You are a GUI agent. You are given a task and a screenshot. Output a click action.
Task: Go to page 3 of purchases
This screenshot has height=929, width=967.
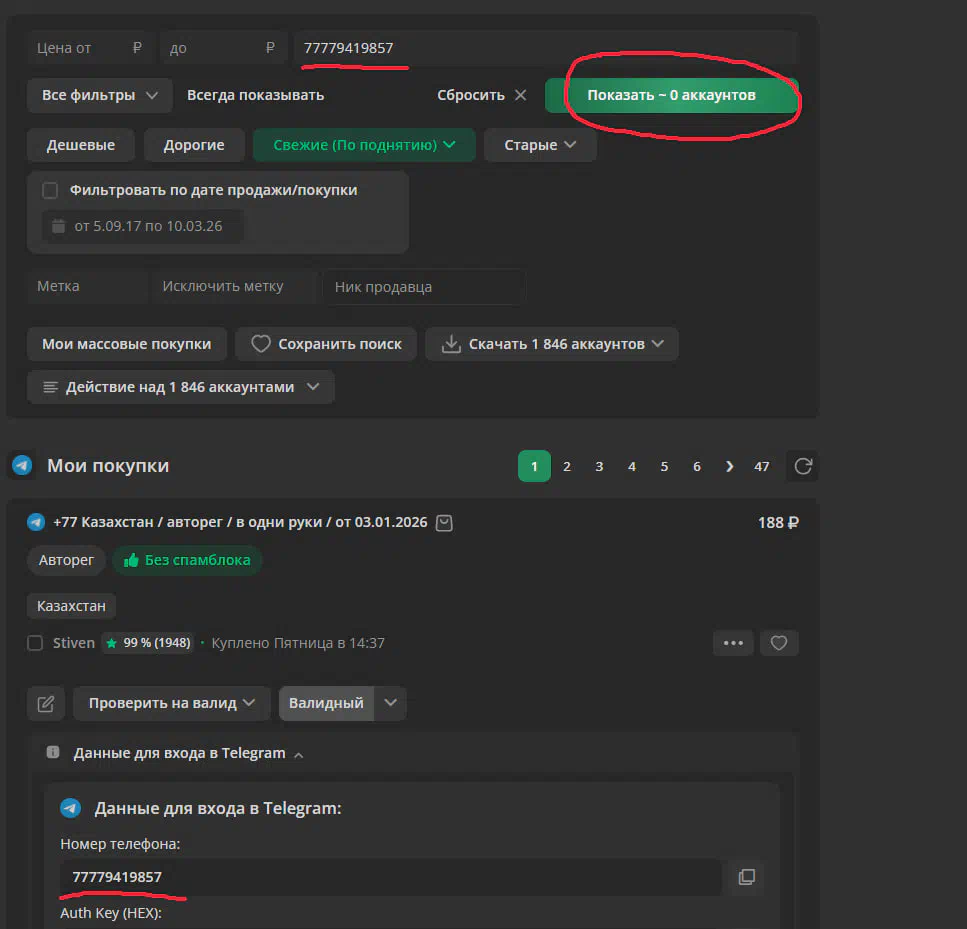point(599,466)
